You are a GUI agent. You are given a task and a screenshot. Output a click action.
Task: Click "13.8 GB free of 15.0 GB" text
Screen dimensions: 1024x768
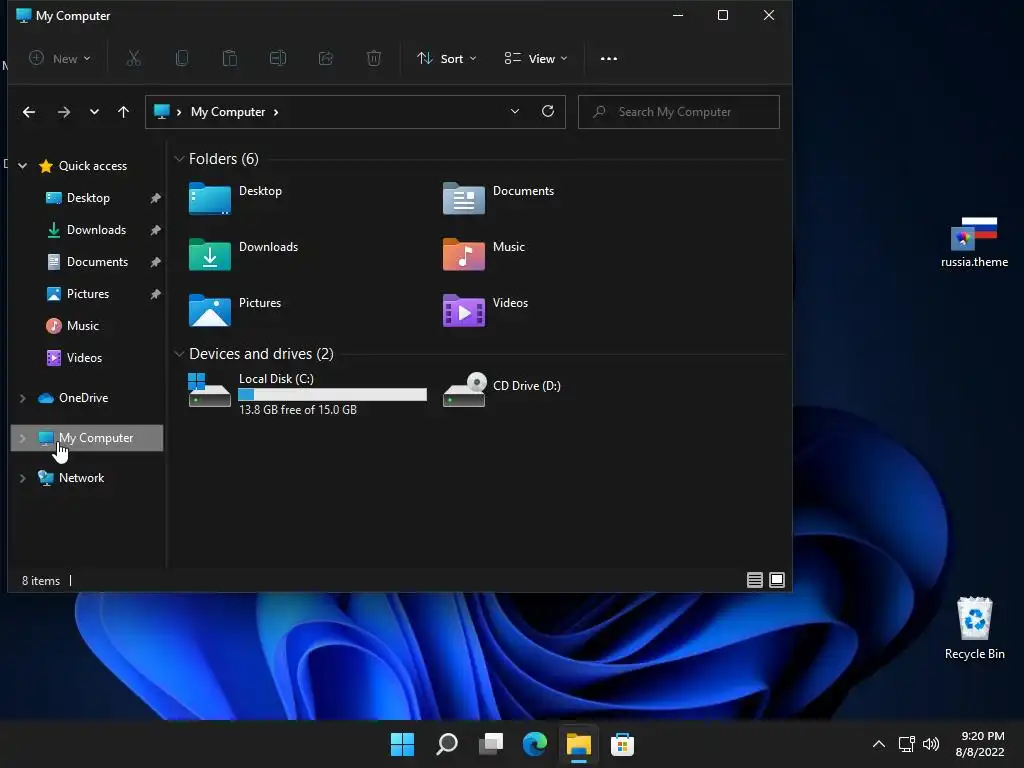[x=298, y=409]
